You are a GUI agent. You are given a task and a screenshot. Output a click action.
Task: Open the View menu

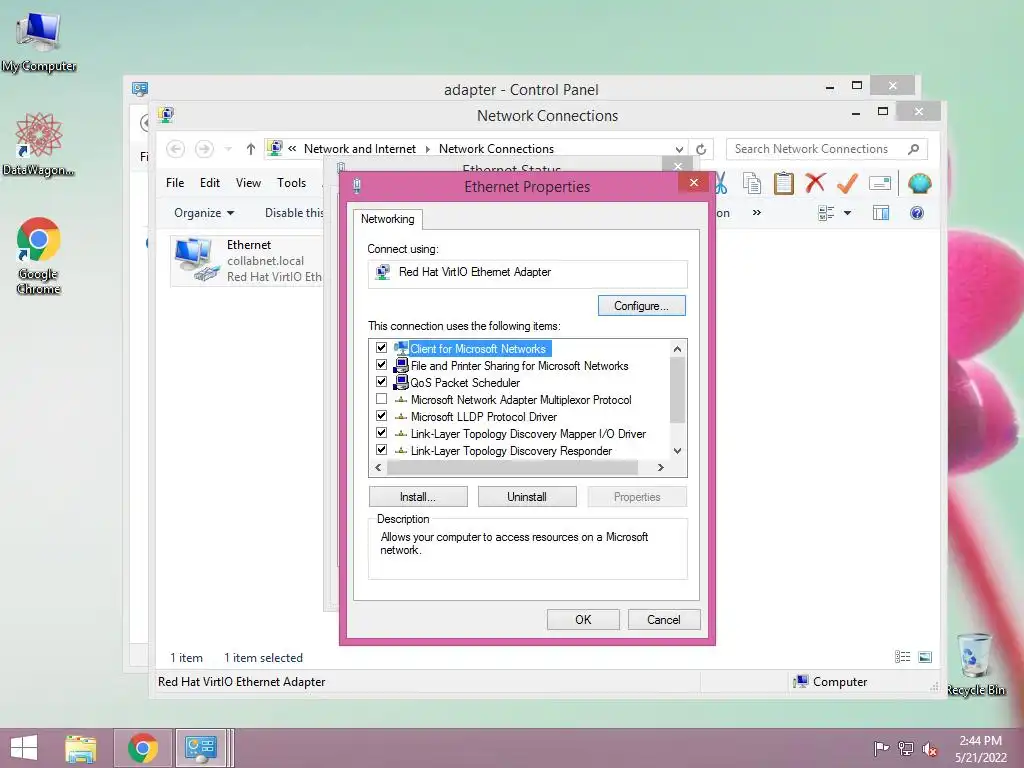pyautogui.click(x=248, y=183)
